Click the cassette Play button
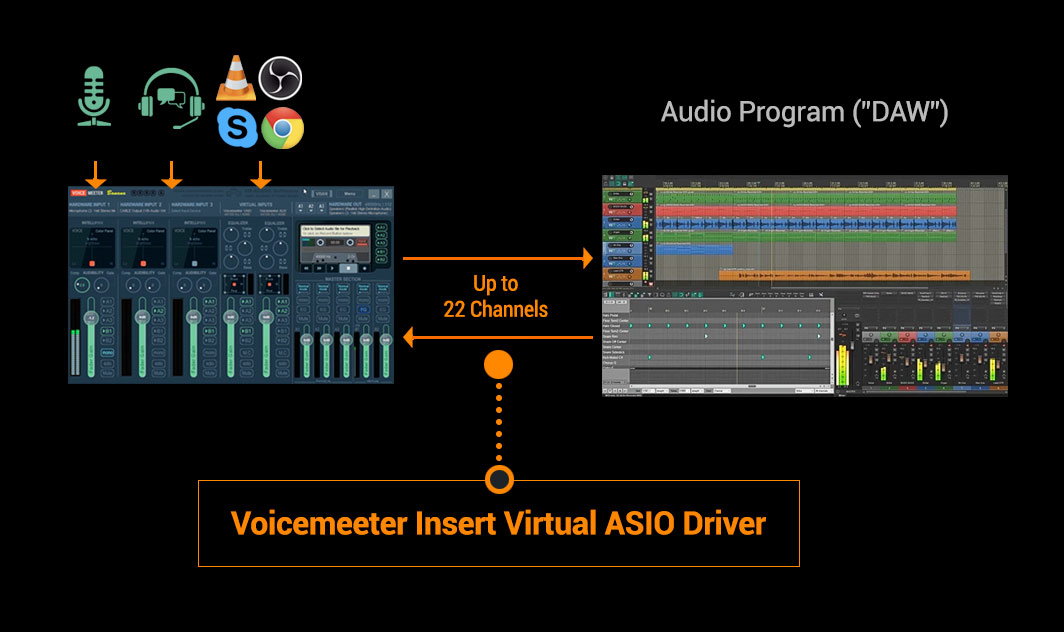 [332, 268]
